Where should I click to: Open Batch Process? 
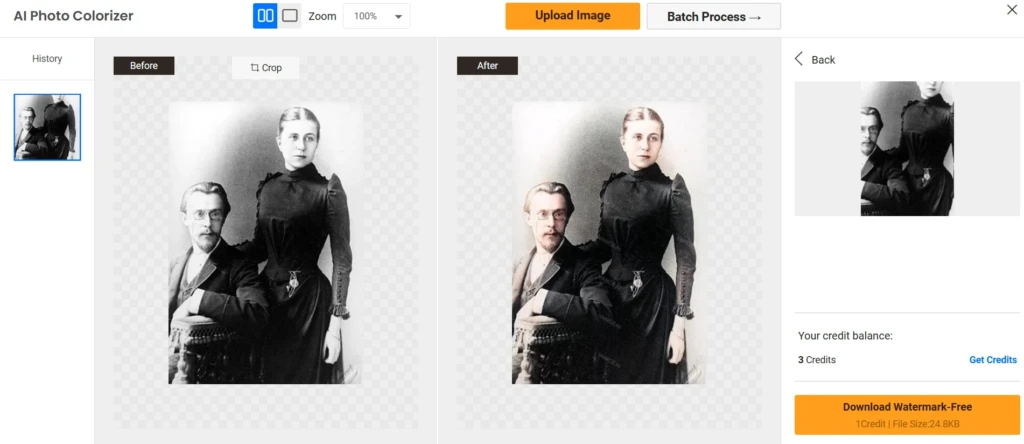pyautogui.click(x=714, y=16)
